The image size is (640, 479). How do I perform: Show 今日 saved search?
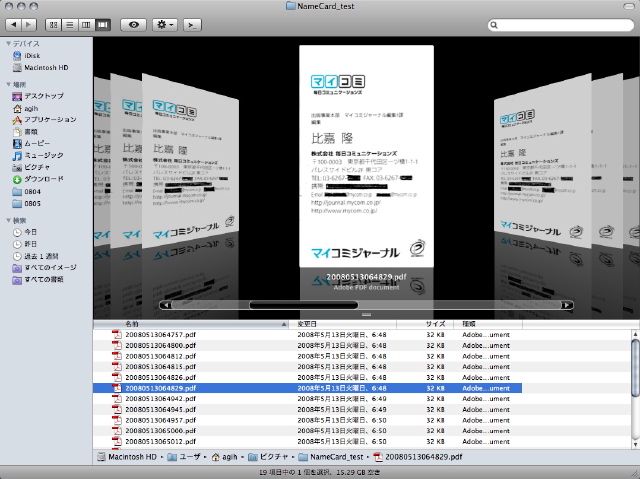[x=25, y=232]
